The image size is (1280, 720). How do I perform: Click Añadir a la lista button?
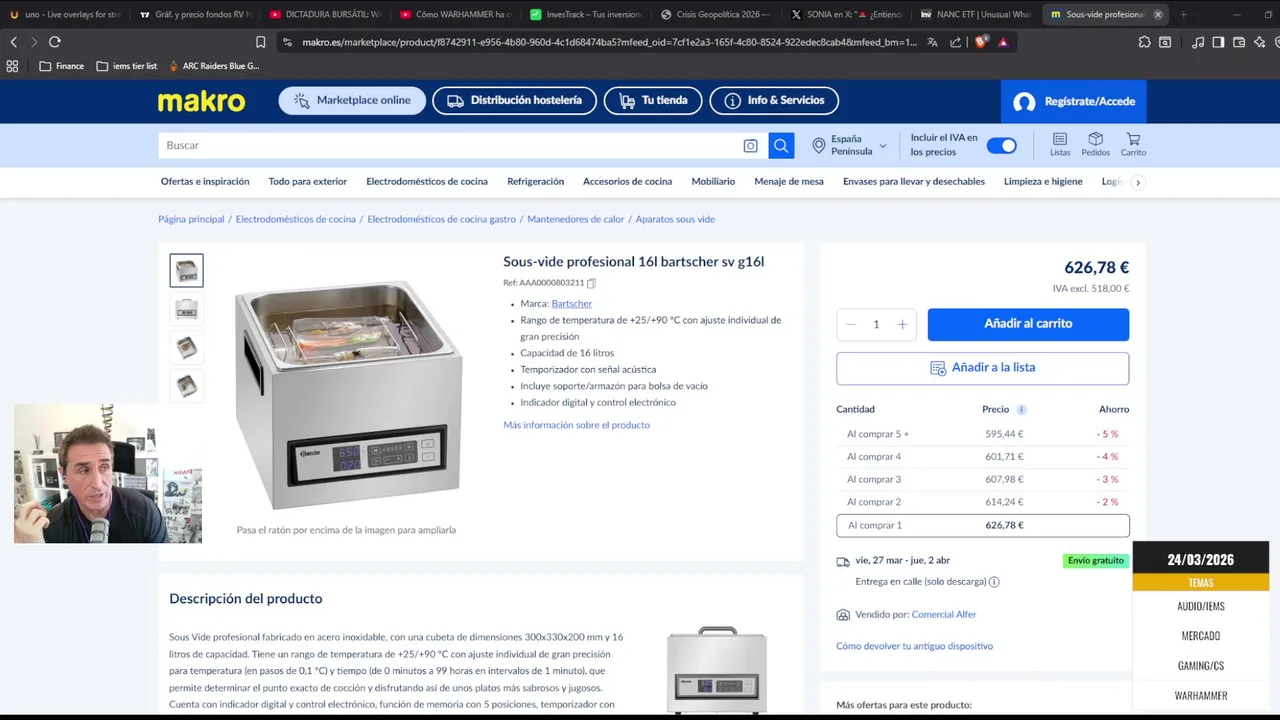pyautogui.click(x=983, y=368)
